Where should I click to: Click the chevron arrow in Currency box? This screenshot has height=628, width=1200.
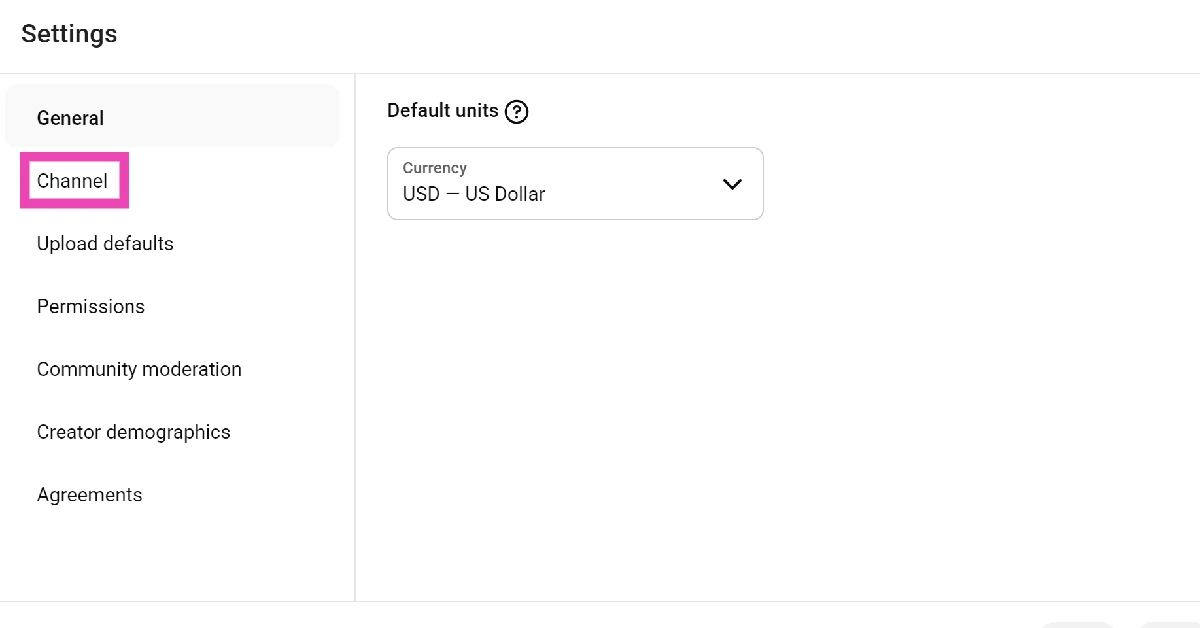[x=732, y=184]
